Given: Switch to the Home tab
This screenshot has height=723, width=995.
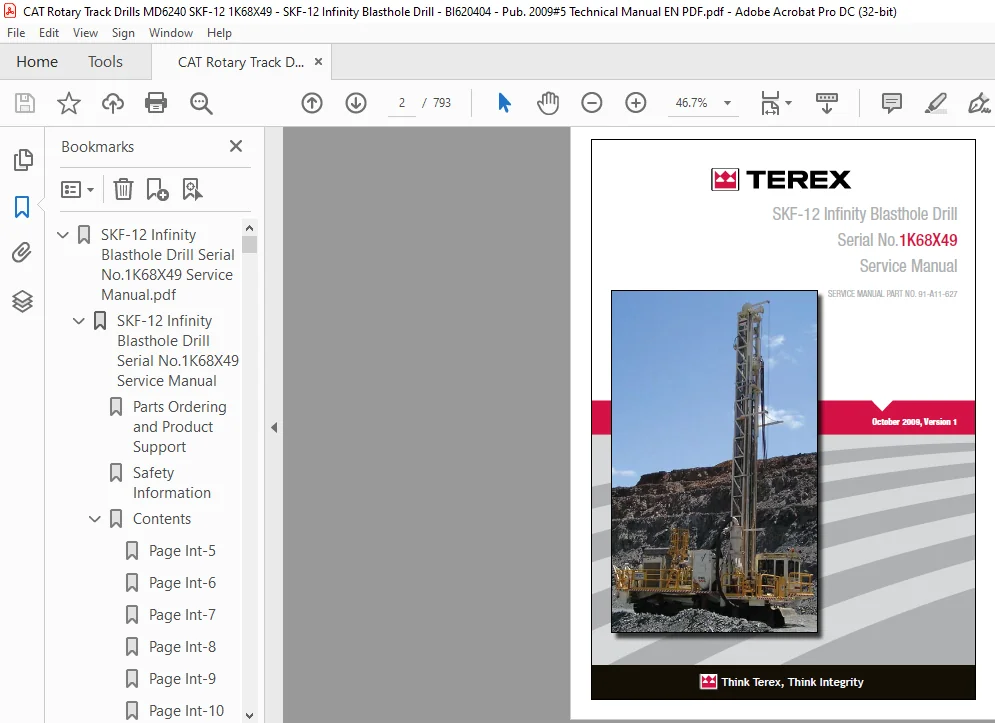Looking at the screenshot, I should (37, 62).
